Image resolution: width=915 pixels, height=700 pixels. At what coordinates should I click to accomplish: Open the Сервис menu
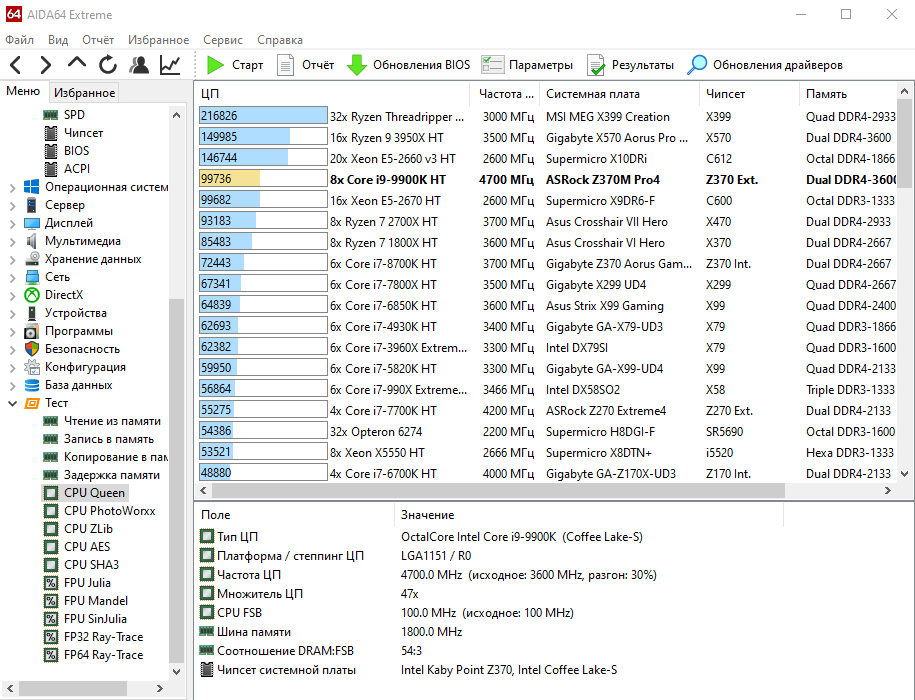(222, 40)
